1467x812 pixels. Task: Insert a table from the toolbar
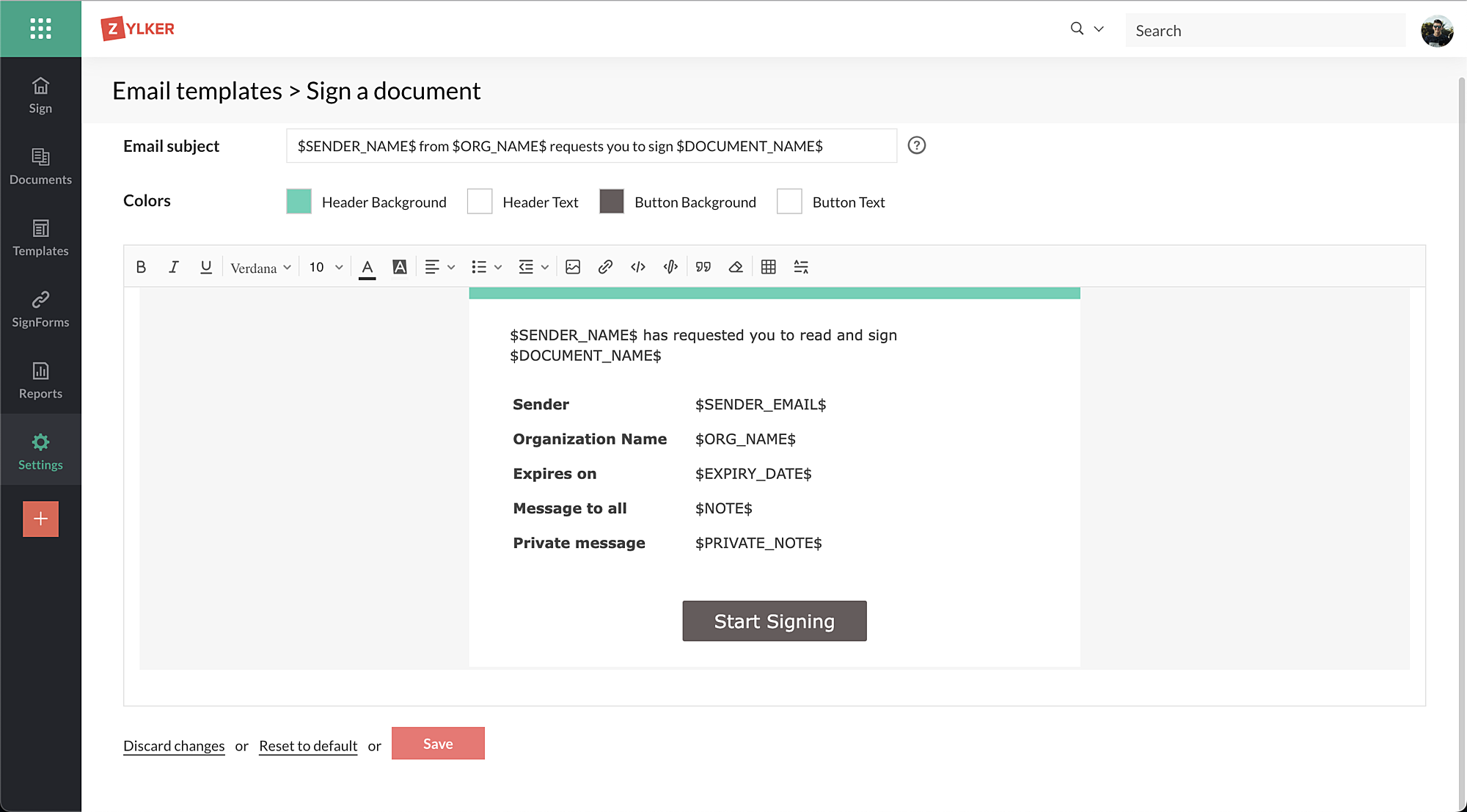pyautogui.click(x=768, y=267)
